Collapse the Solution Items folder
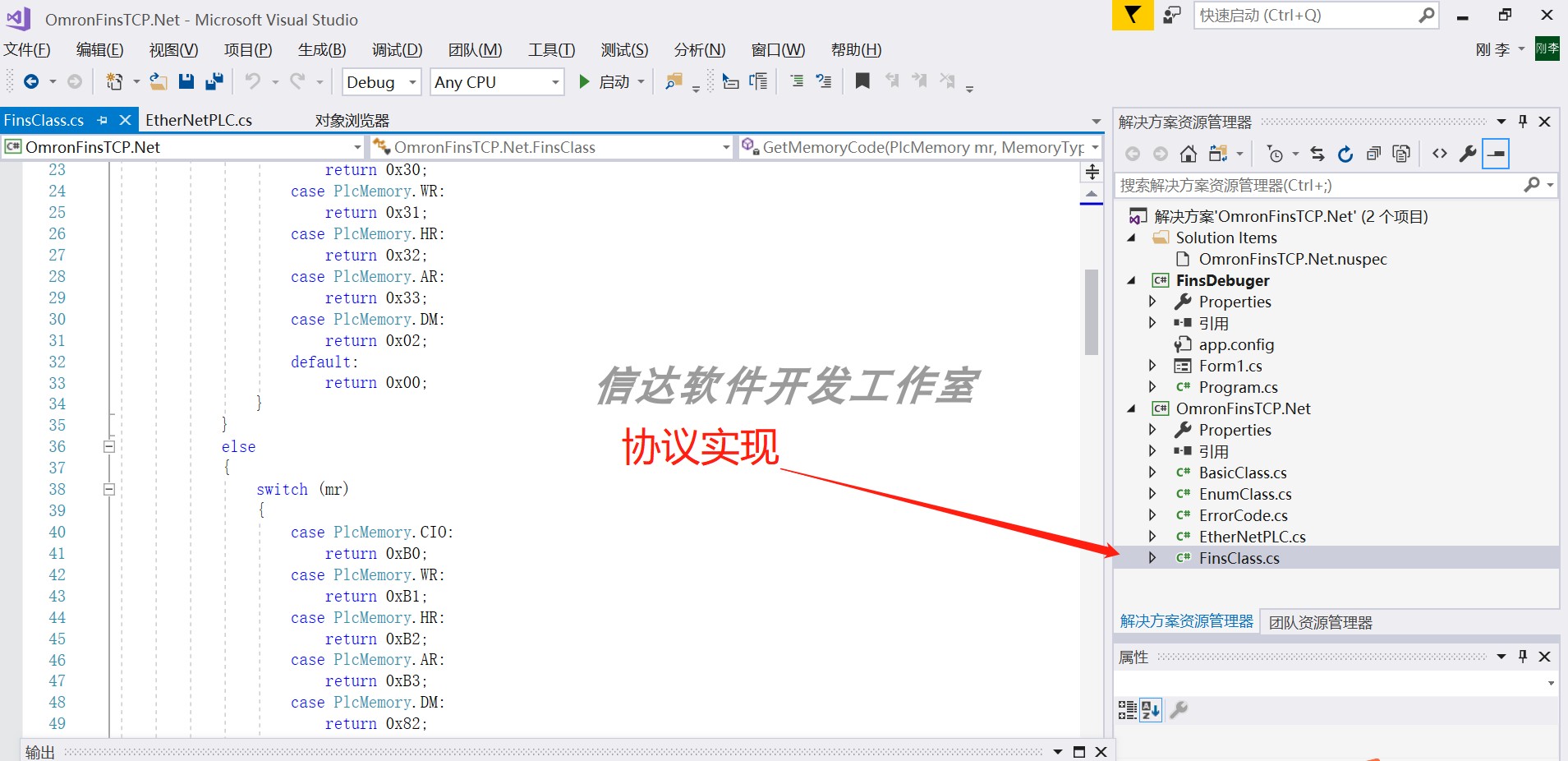 tap(1132, 238)
